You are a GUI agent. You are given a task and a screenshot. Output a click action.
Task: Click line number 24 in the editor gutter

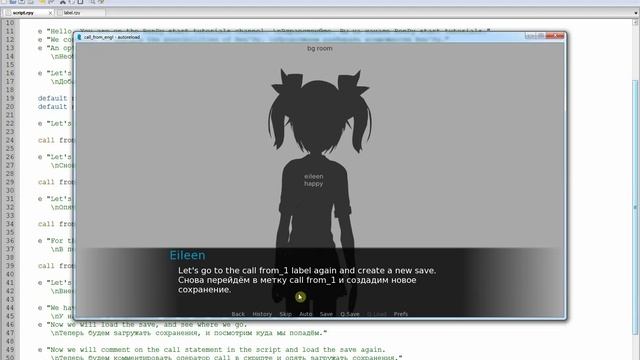pos(10,140)
